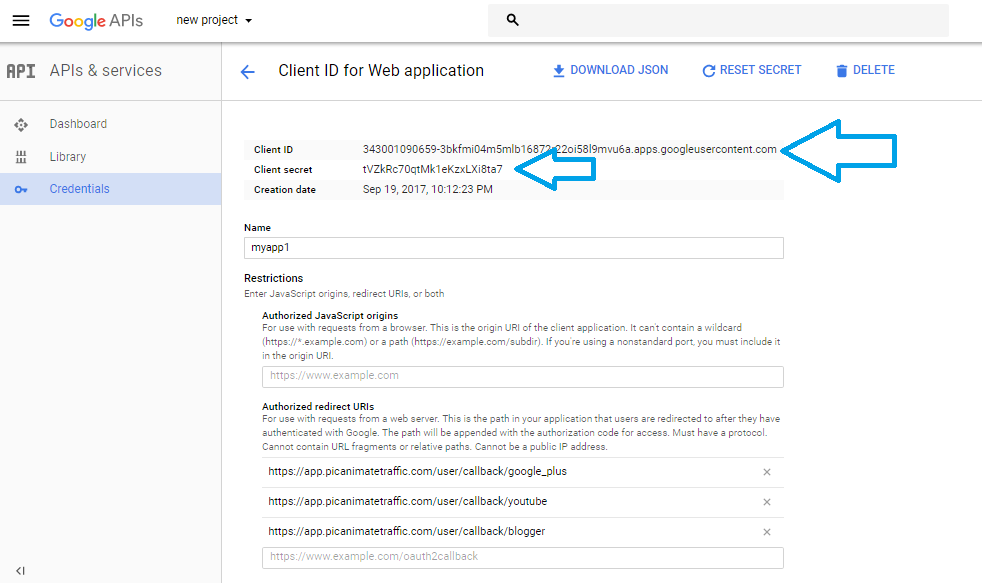The width and height of the screenshot is (982, 583).
Task: Click the youtube callback URI text
Action: [407, 502]
